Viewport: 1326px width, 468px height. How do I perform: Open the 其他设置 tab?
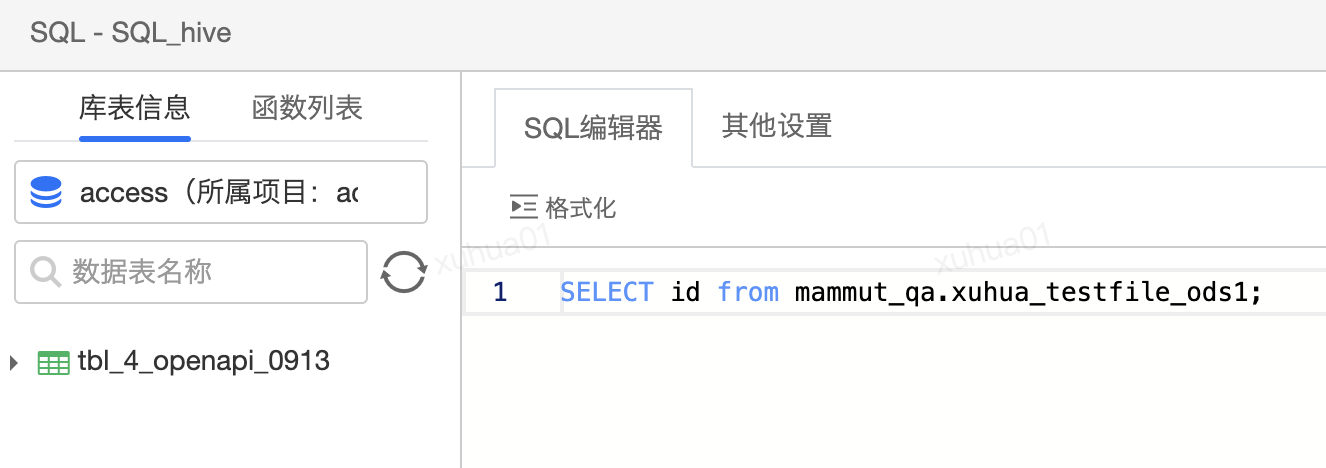(x=777, y=126)
